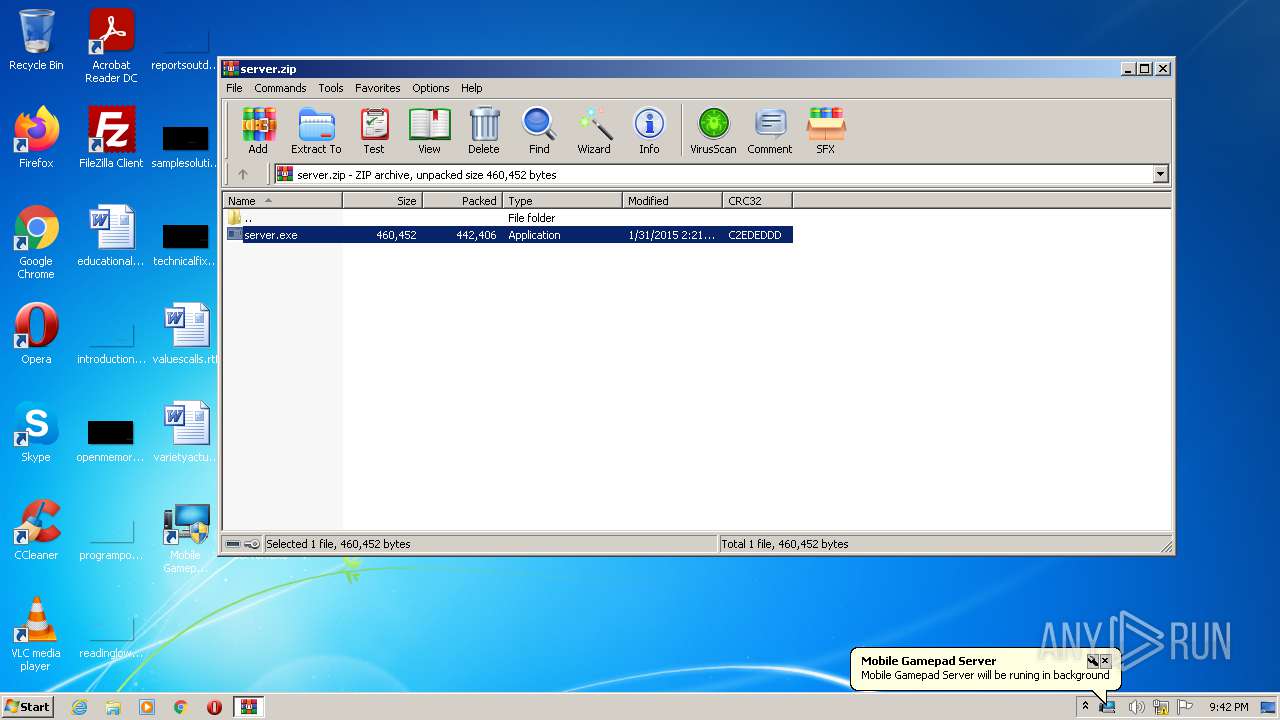Select the varietyactu document desktop icon
The width and height of the screenshot is (1280, 720).
tap(186, 432)
